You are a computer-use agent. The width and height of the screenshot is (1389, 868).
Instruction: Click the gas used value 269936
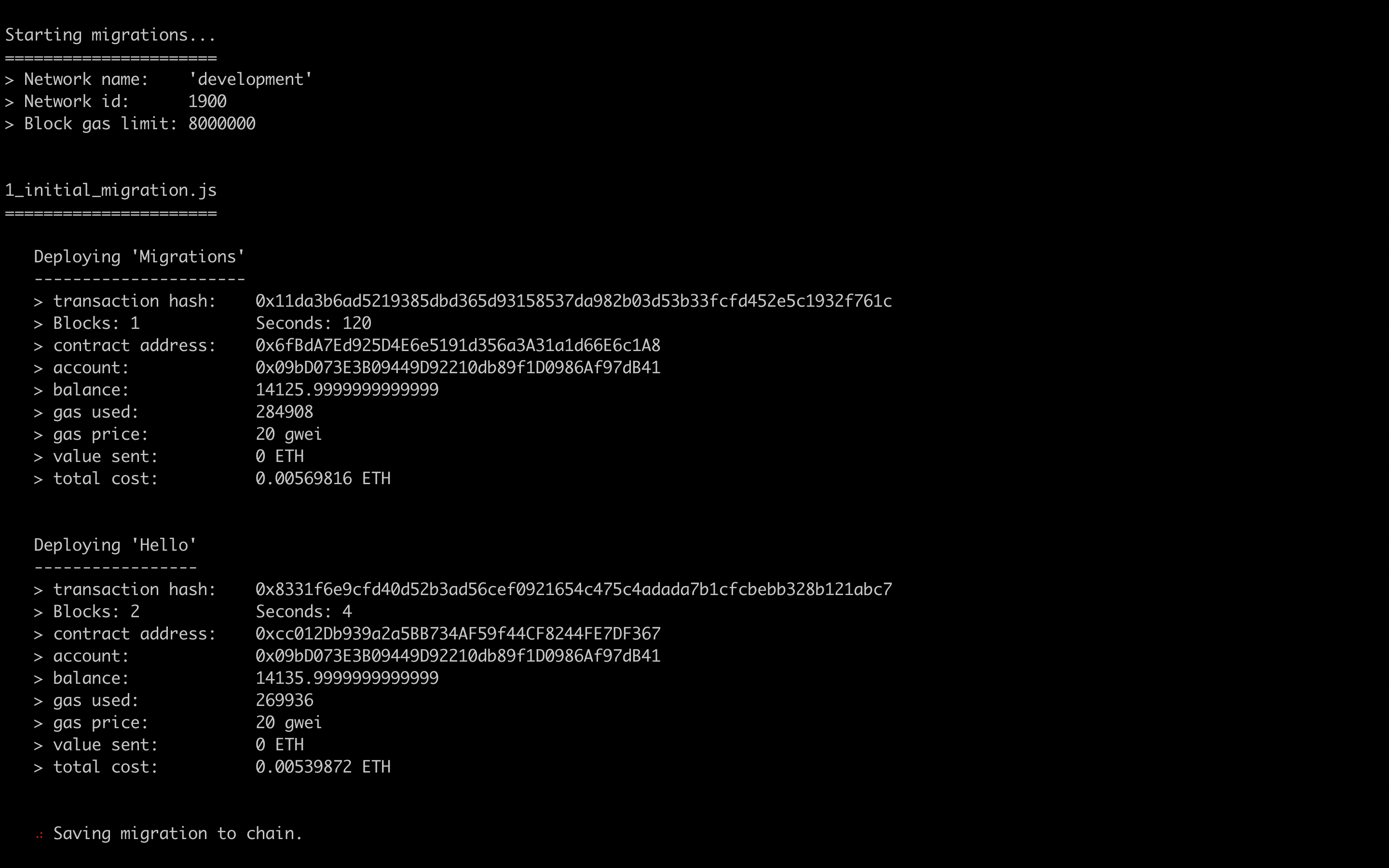coord(284,700)
